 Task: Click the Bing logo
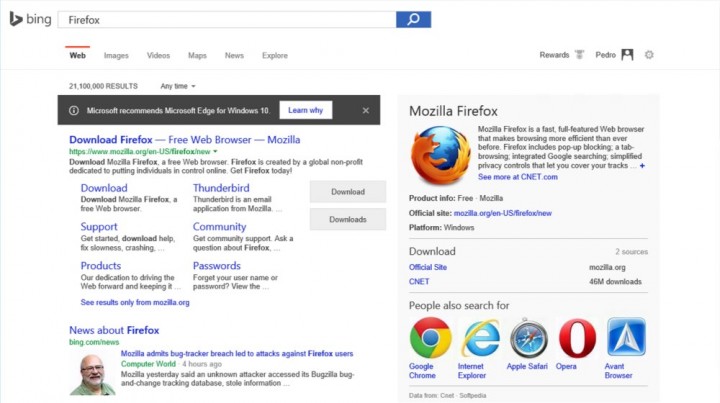[30, 19]
